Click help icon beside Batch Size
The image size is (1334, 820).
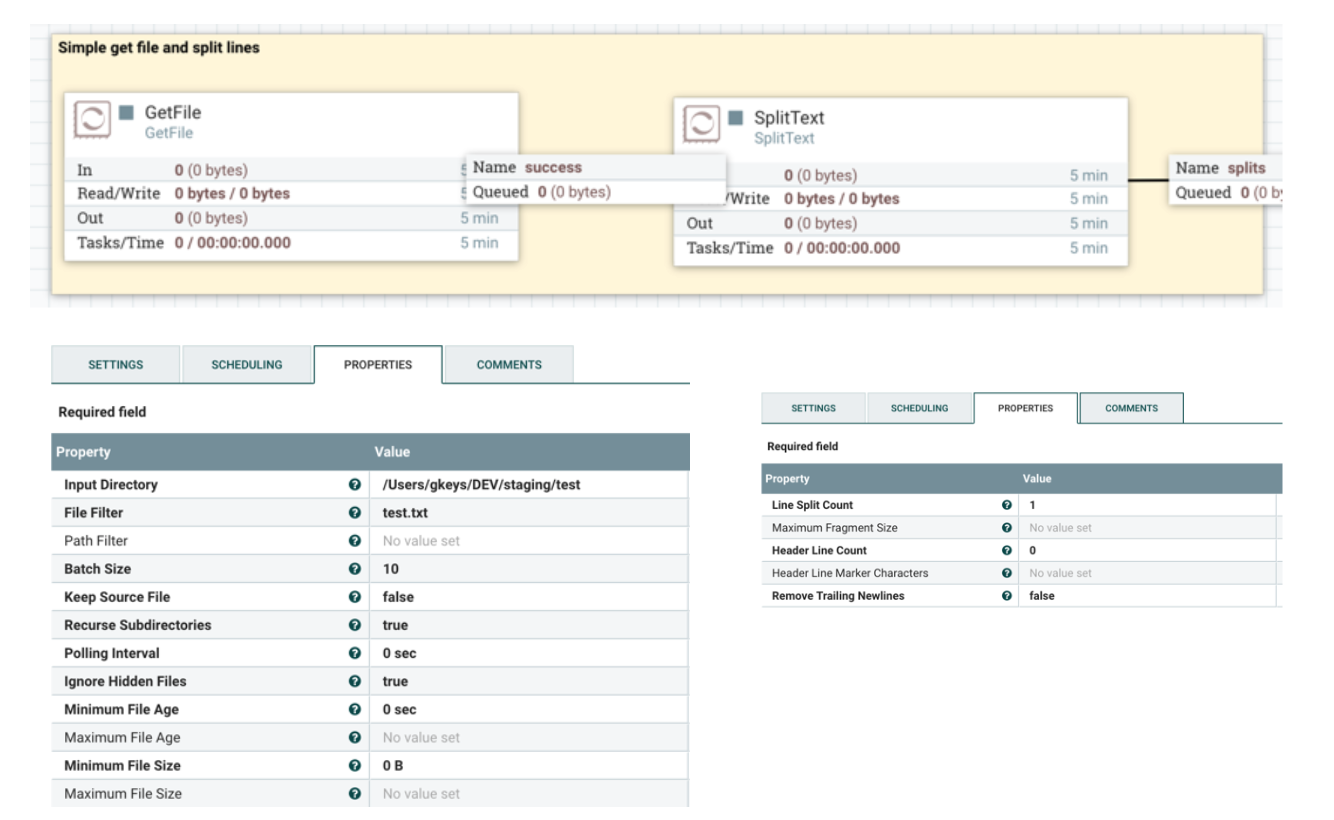tap(354, 569)
